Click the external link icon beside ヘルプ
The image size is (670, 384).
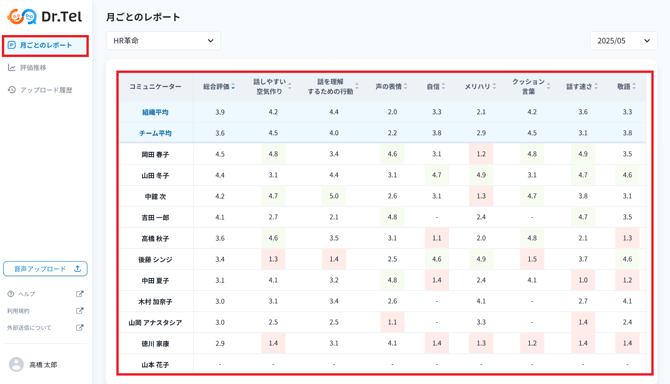pyautogui.click(x=79, y=294)
